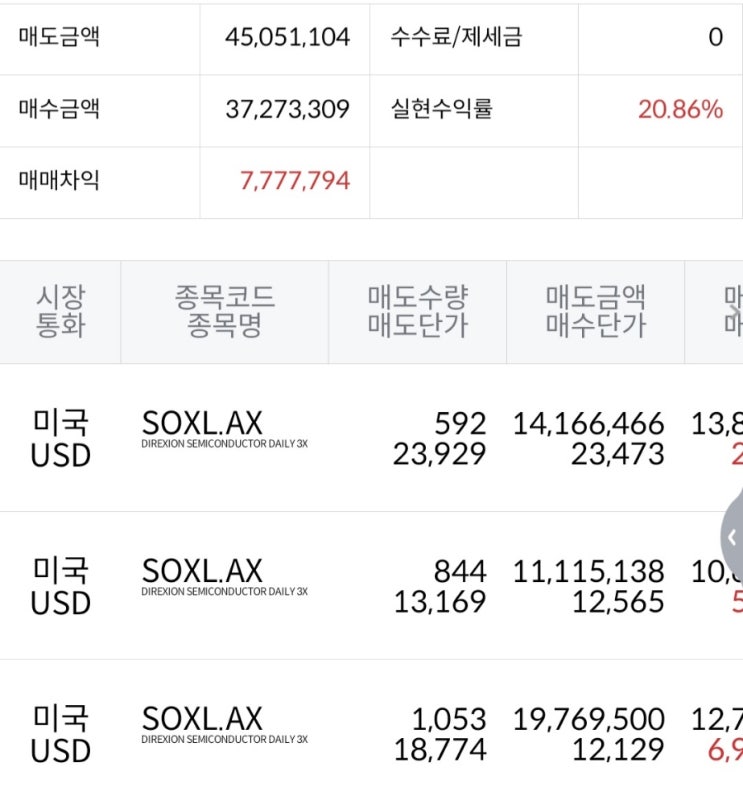Screen dimensions: 743x800
Task: Sort by the 종목코드/종목명 column header
Action: (x=224, y=310)
